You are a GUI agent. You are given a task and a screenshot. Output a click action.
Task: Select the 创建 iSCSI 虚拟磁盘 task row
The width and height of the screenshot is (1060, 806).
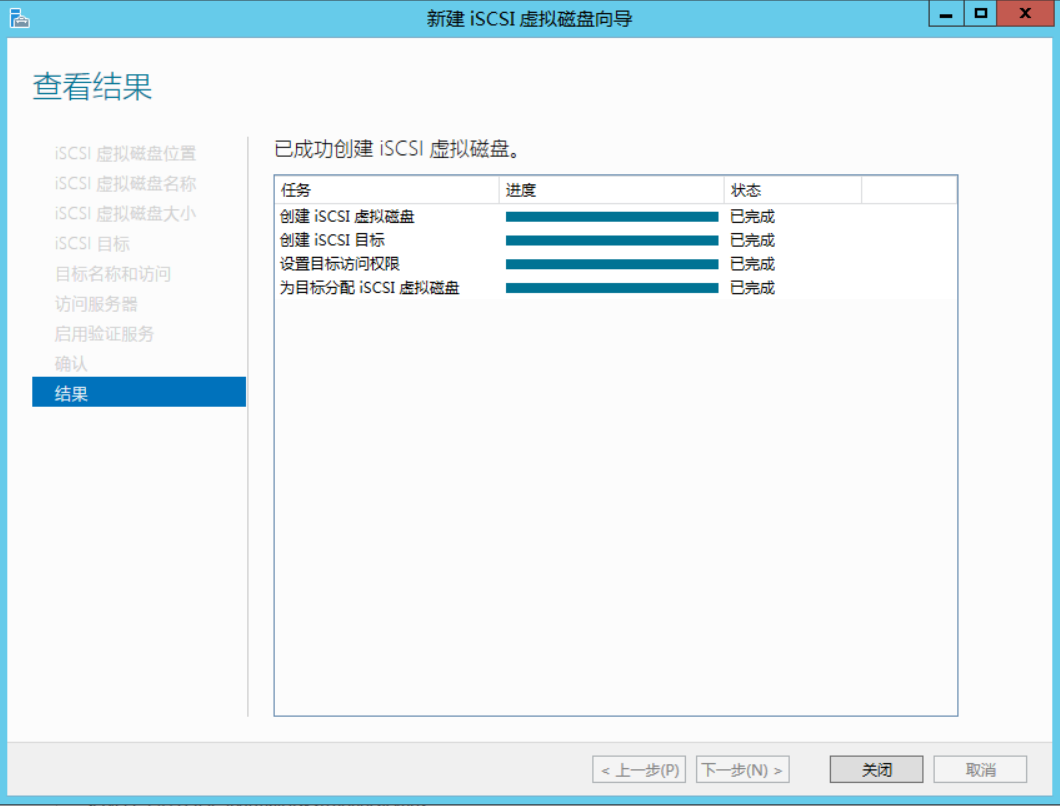(x=616, y=216)
